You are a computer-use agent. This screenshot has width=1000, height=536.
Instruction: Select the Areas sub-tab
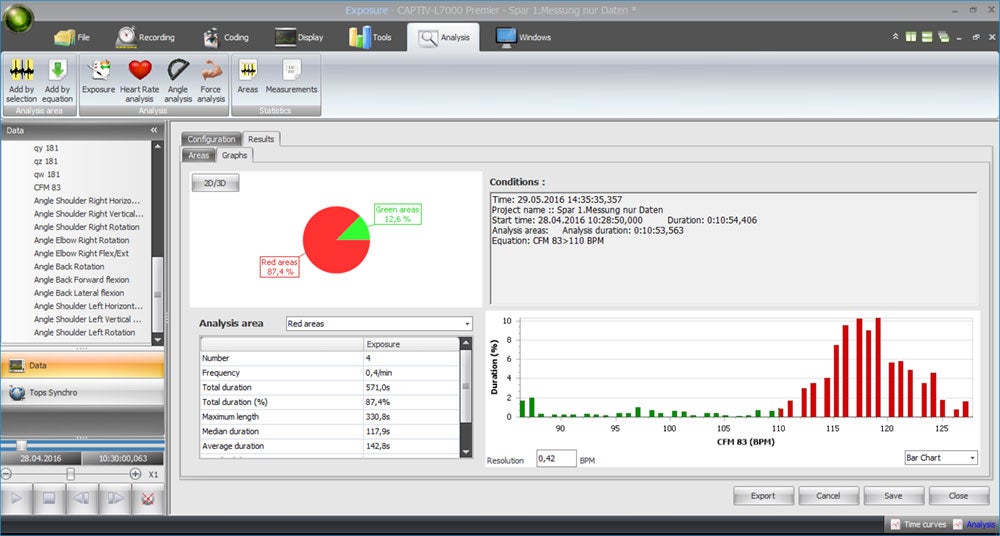coord(199,155)
